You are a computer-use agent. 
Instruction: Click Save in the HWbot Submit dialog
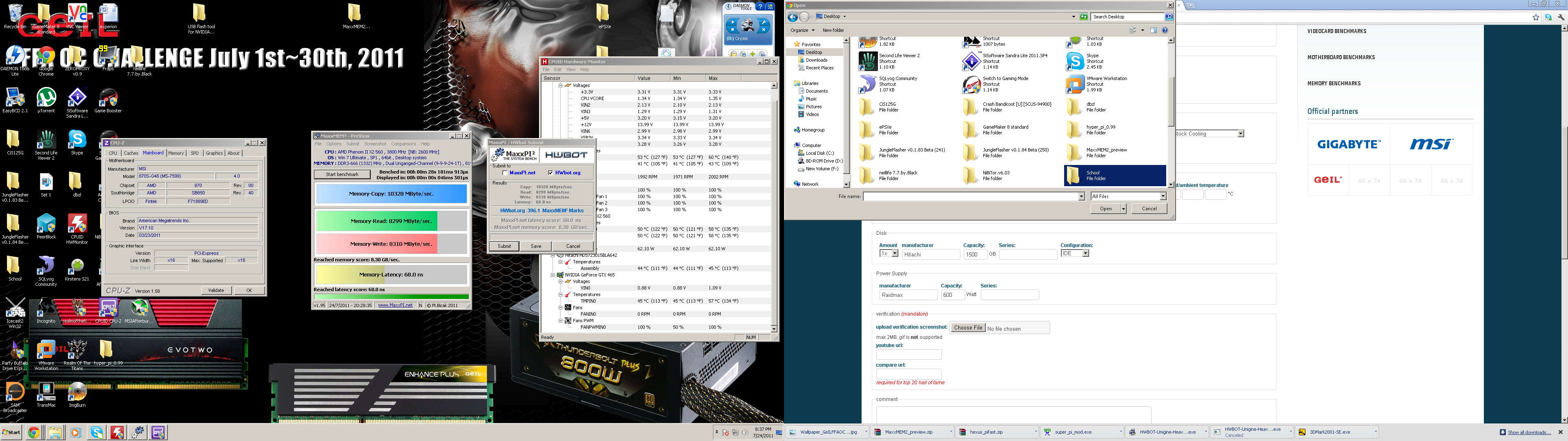pyautogui.click(x=536, y=247)
